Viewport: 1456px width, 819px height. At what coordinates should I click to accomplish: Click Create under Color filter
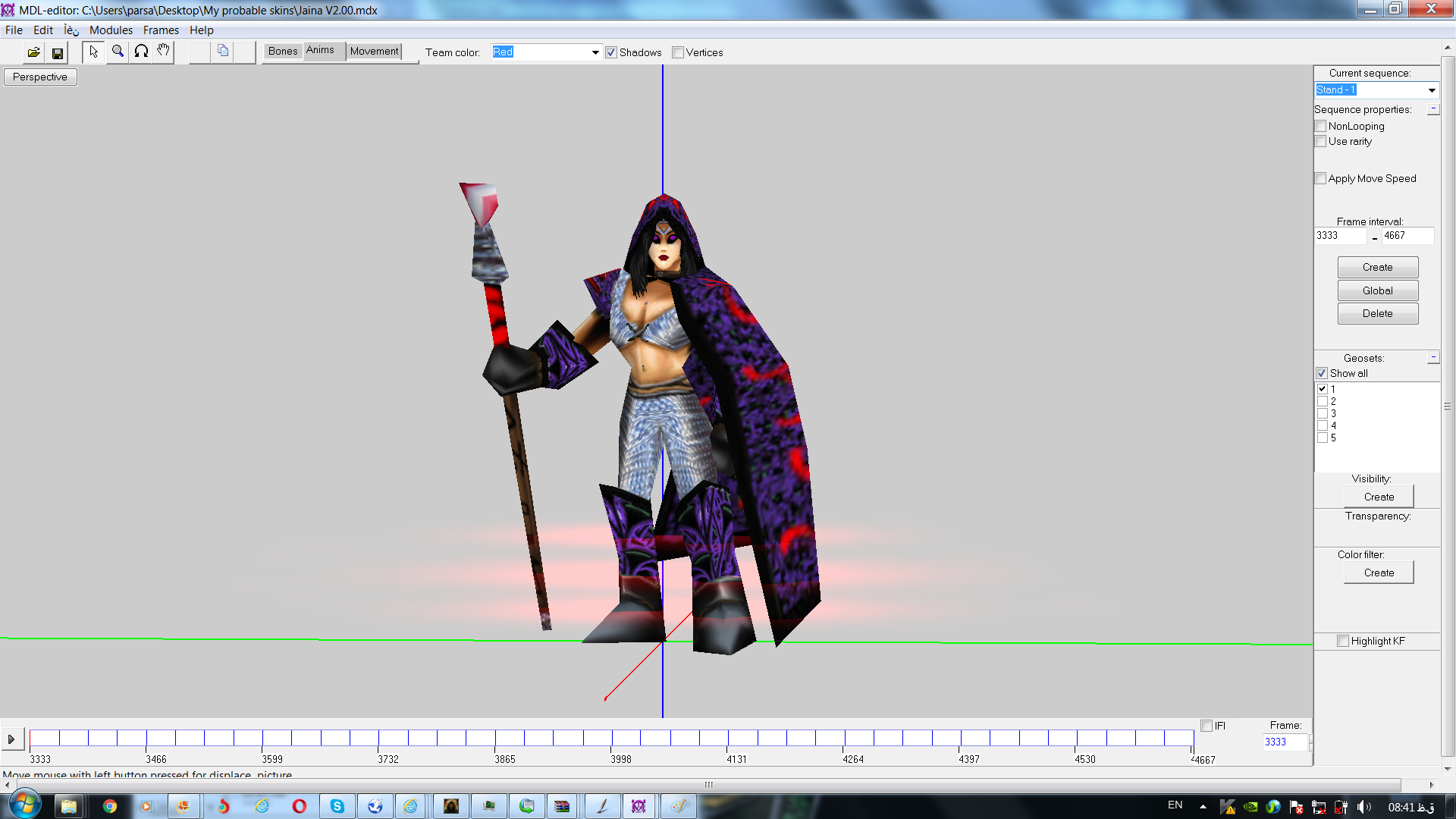(1379, 573)
